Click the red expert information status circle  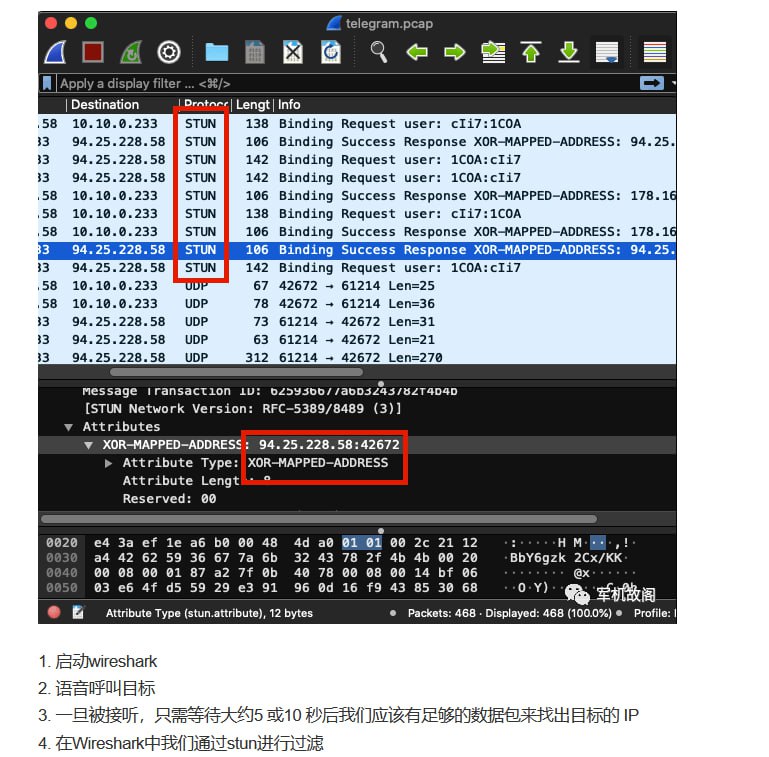[54, 612]
